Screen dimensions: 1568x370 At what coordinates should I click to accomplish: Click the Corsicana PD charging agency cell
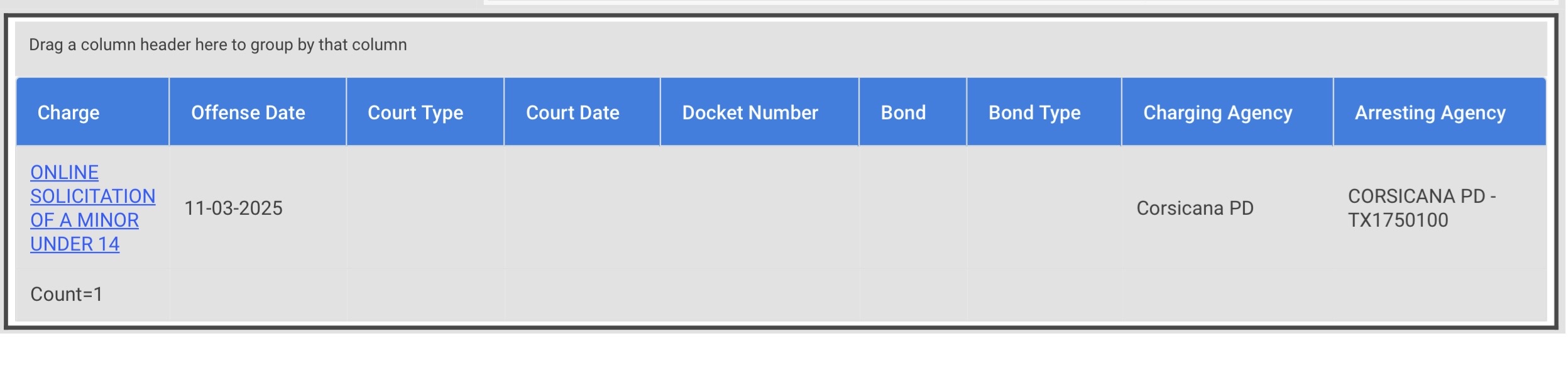tap(1195, 208)
